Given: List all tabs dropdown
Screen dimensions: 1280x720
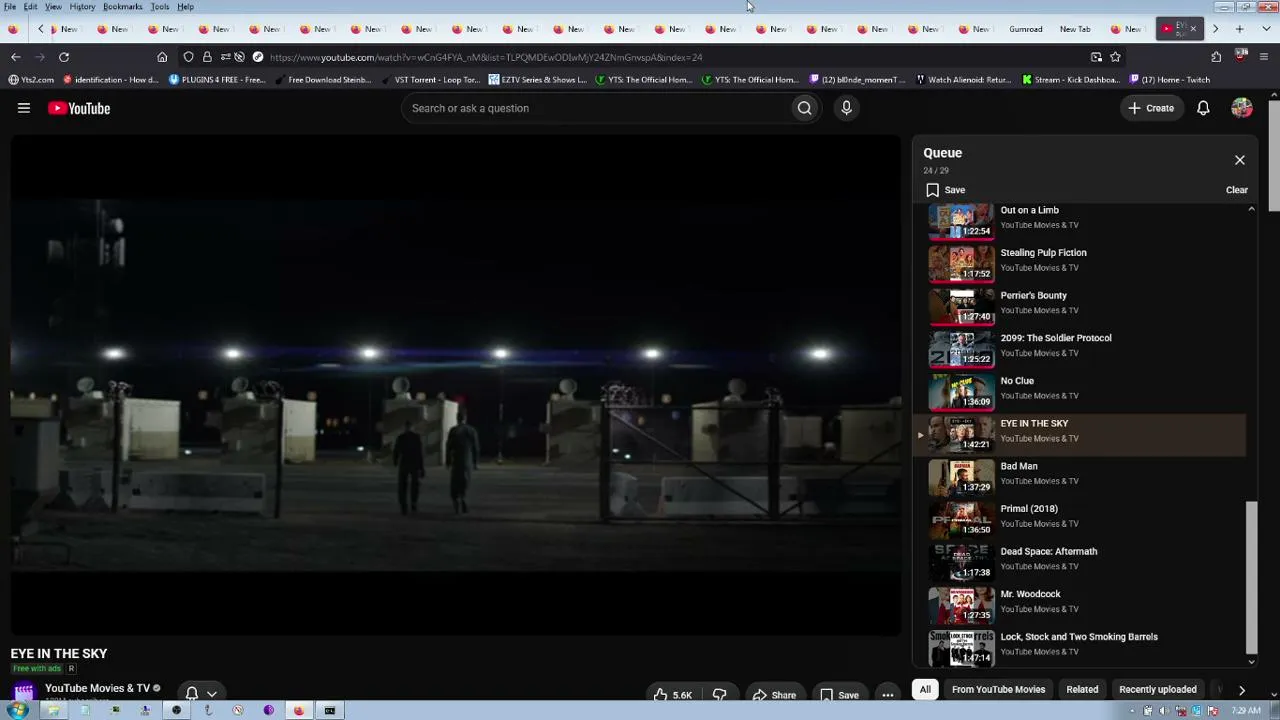Looking at the screenshot, I should click(1266, 29).
